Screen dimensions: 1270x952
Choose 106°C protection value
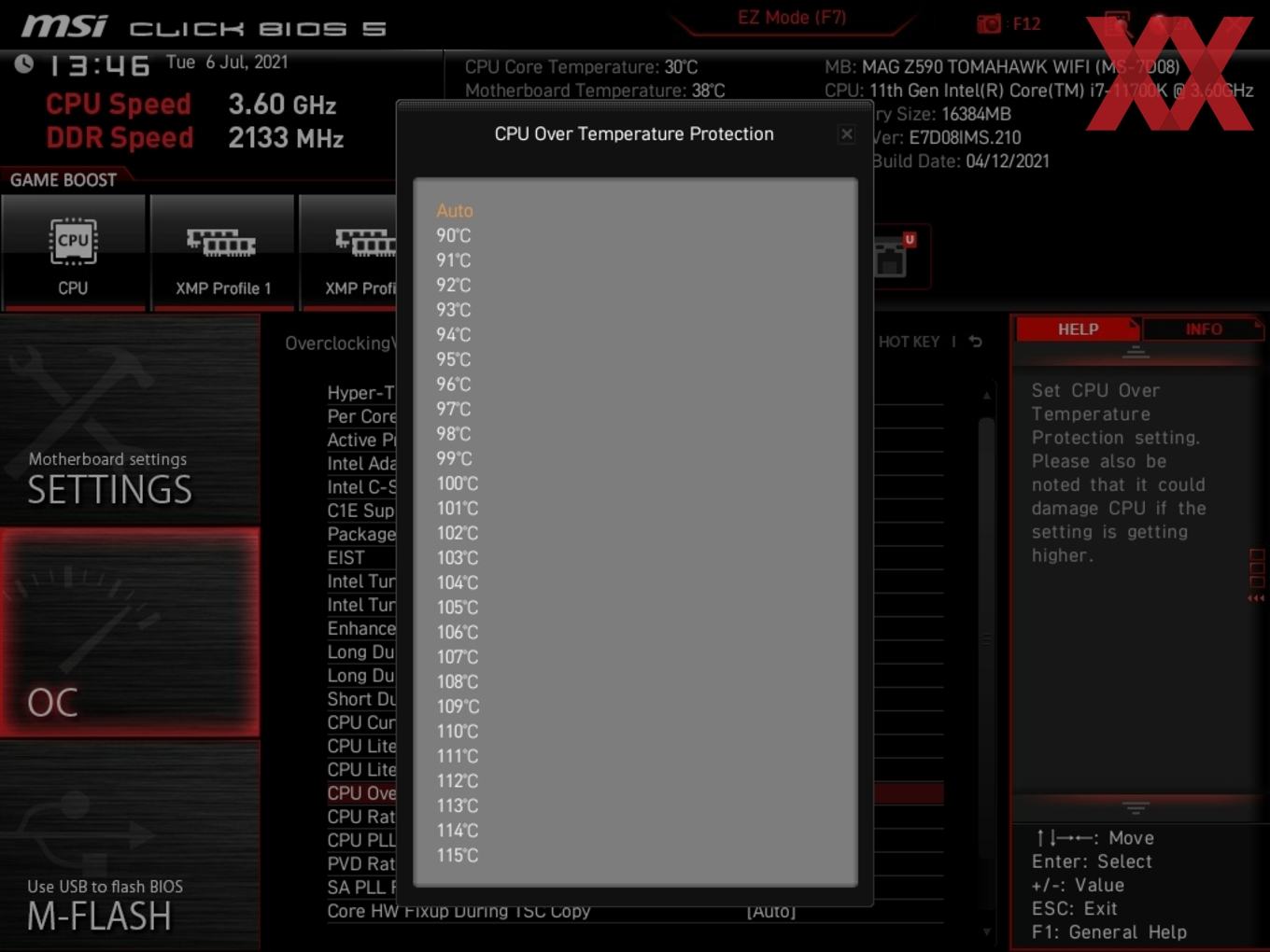click(x=458, y=632)
